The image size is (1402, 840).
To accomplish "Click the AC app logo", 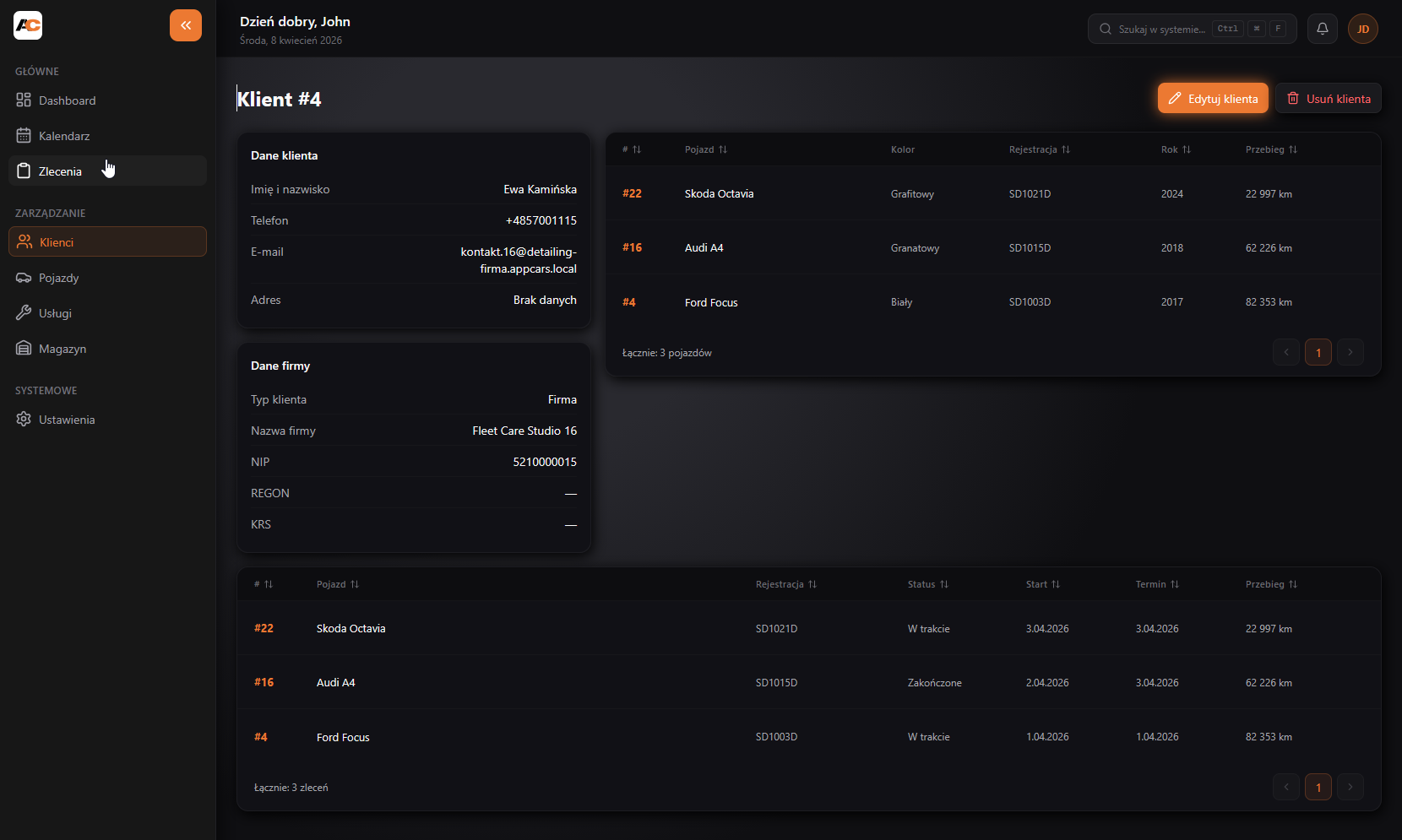I will 28,25.
